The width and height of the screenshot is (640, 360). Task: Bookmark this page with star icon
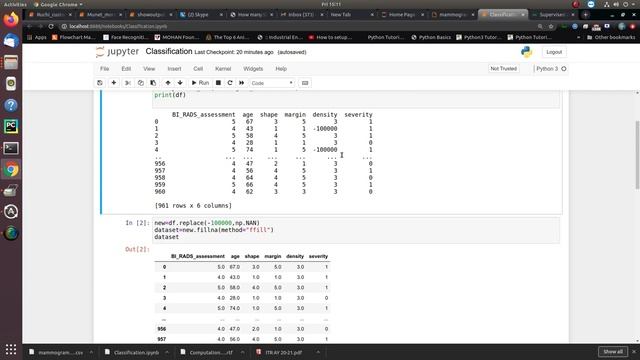click(551, 26)
